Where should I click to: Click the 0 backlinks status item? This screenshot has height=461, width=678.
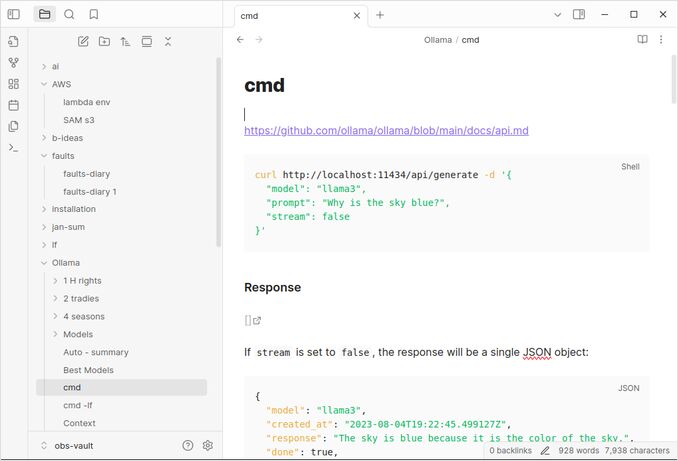point(511,451)
